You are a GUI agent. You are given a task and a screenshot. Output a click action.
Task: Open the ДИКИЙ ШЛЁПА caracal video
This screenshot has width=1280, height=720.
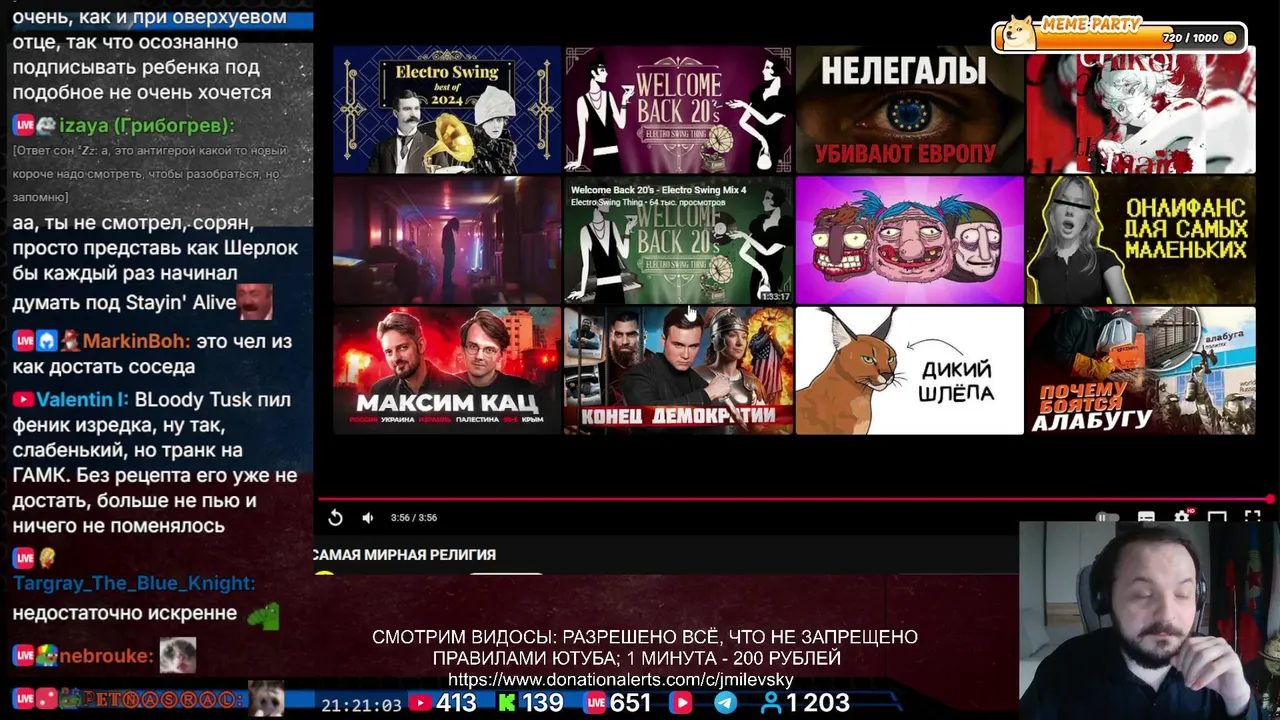(x=909, y=370)
